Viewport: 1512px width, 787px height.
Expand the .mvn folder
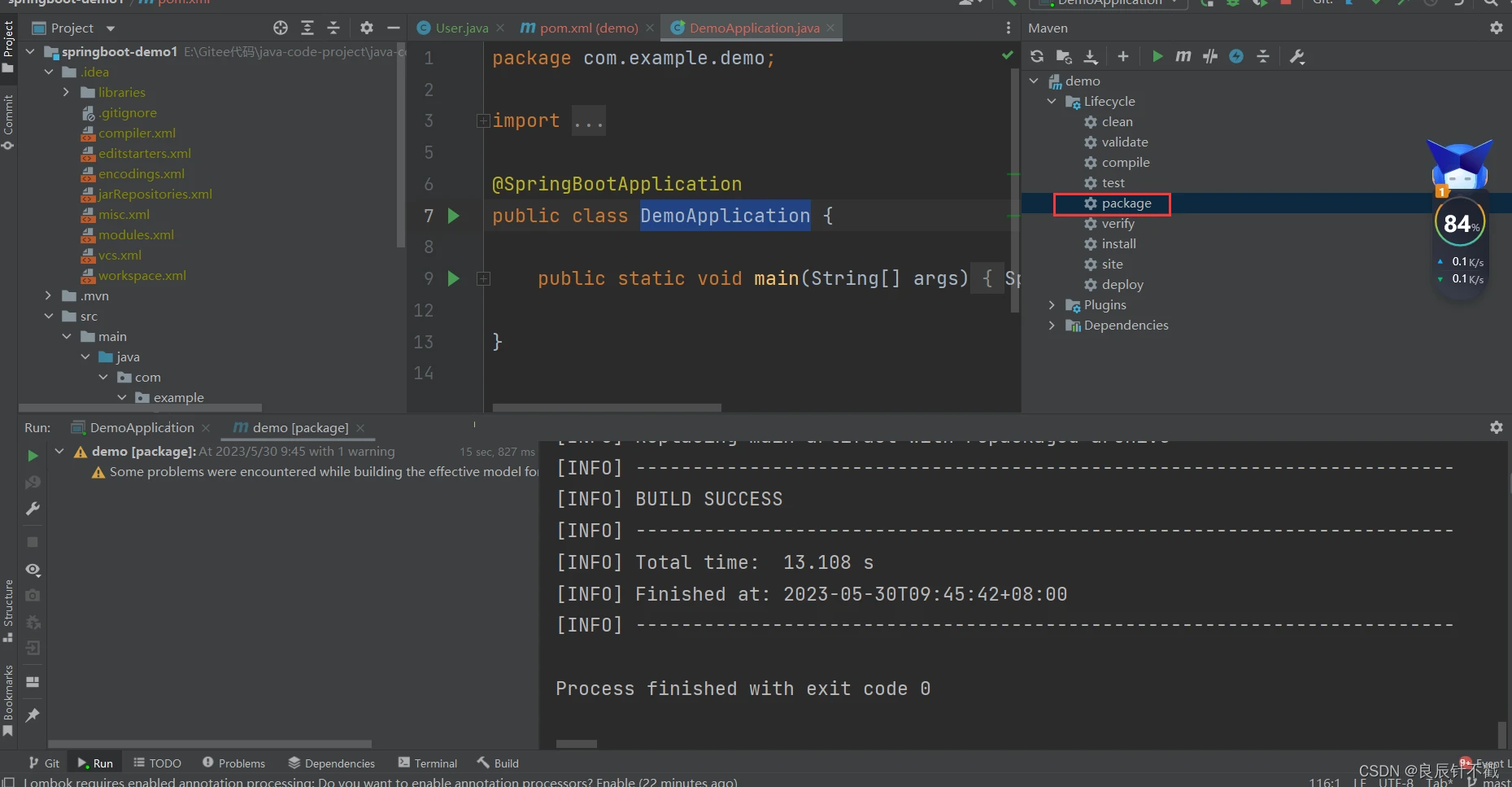pyautogui.click(x=49, y=295)
